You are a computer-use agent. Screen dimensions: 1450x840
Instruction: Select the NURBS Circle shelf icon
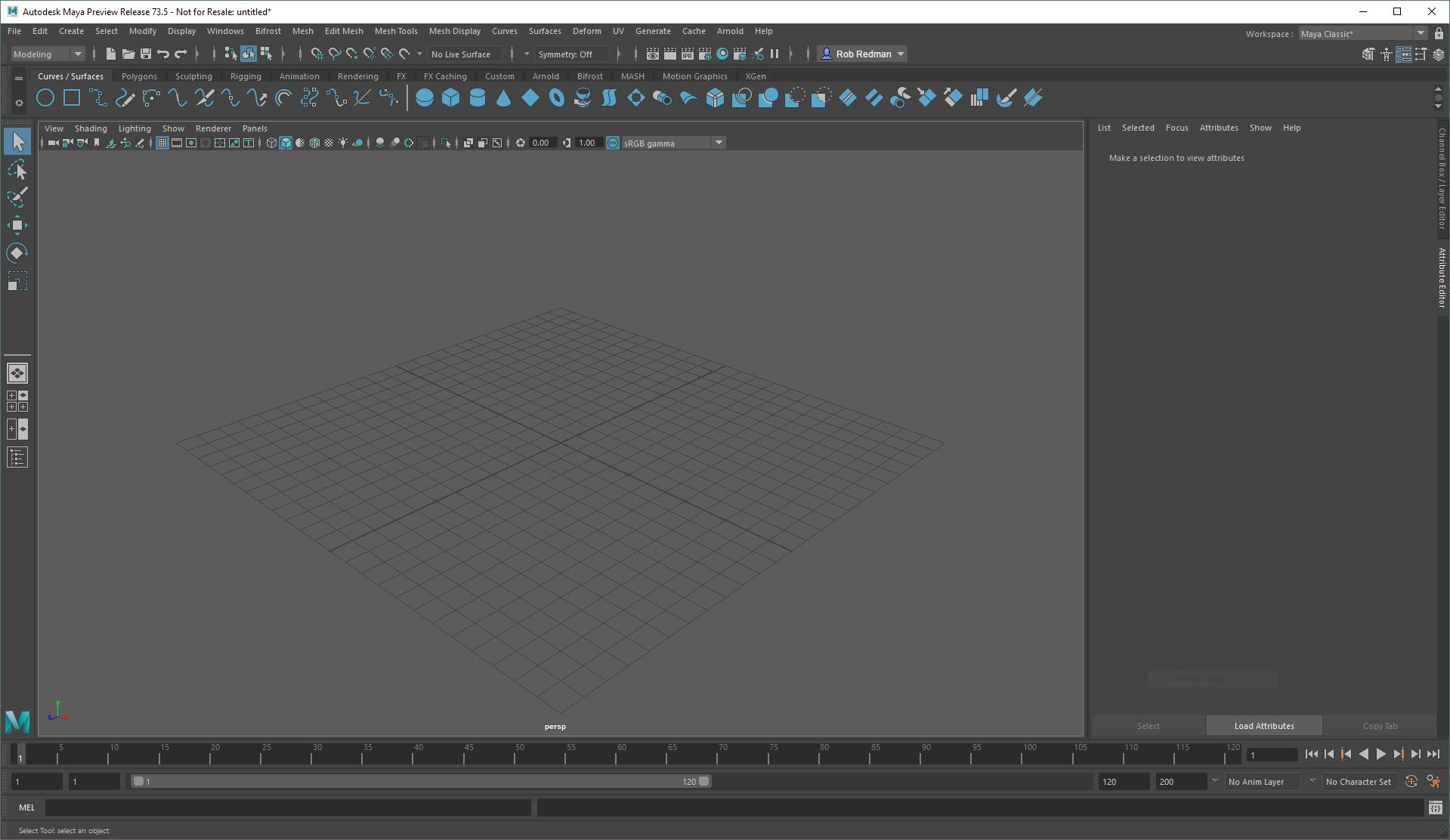pyautogui.click(x=45, y=97)
